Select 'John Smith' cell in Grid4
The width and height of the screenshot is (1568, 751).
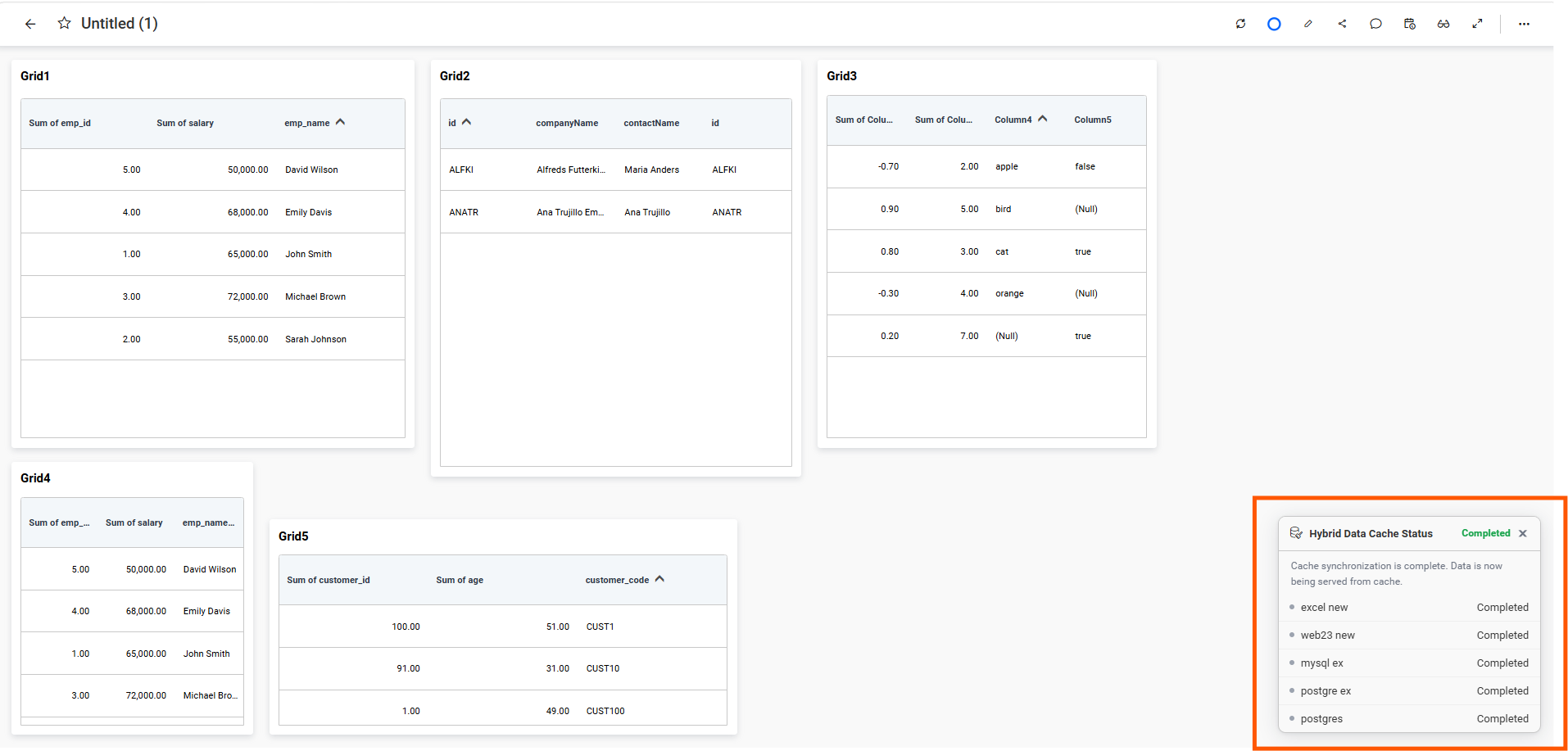tap(206, 654)
